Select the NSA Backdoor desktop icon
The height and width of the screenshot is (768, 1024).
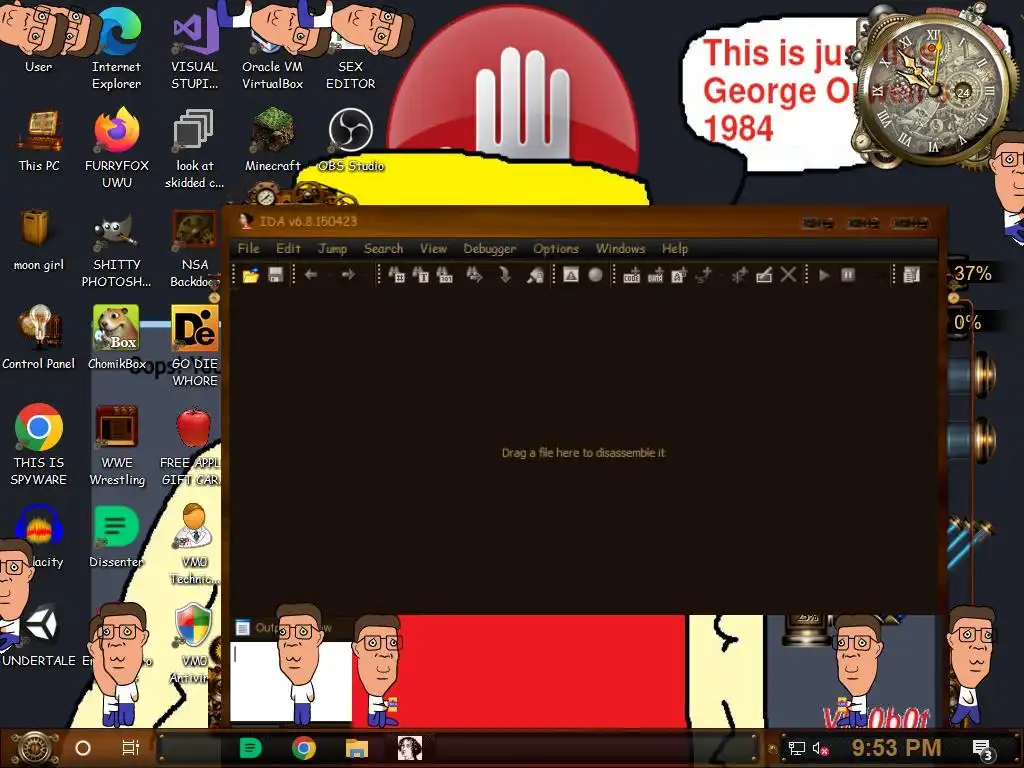(x=194, y=248)
